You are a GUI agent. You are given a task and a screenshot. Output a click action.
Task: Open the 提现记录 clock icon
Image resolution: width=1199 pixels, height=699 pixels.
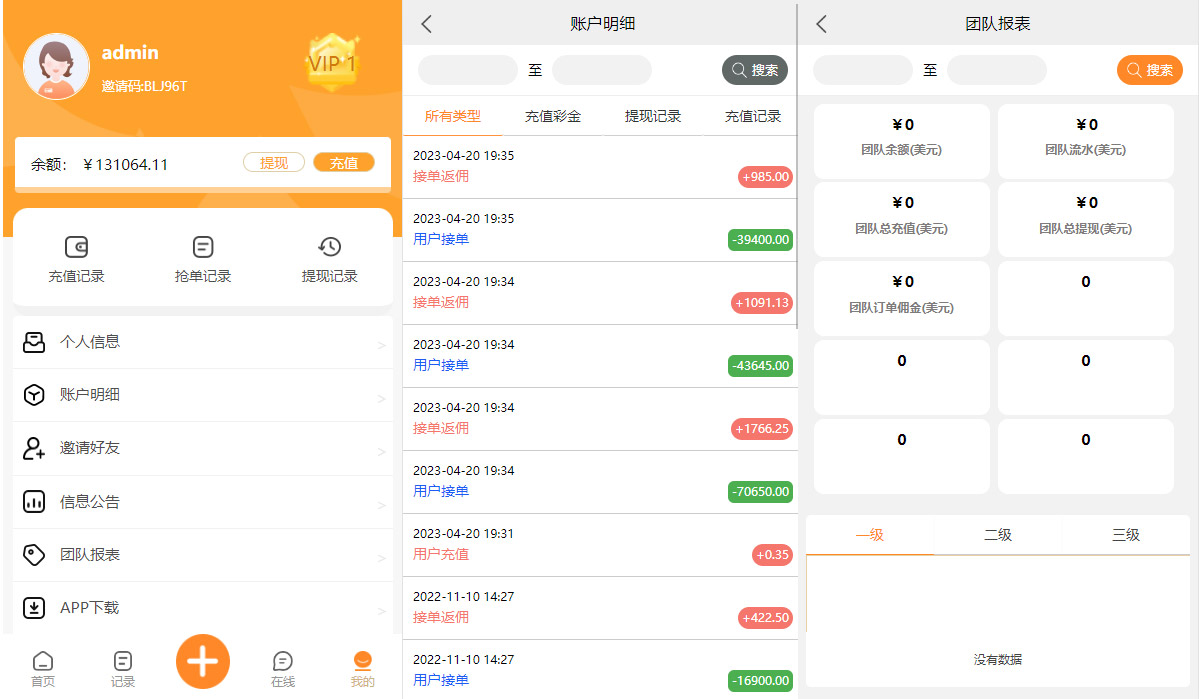pos(329,248)
